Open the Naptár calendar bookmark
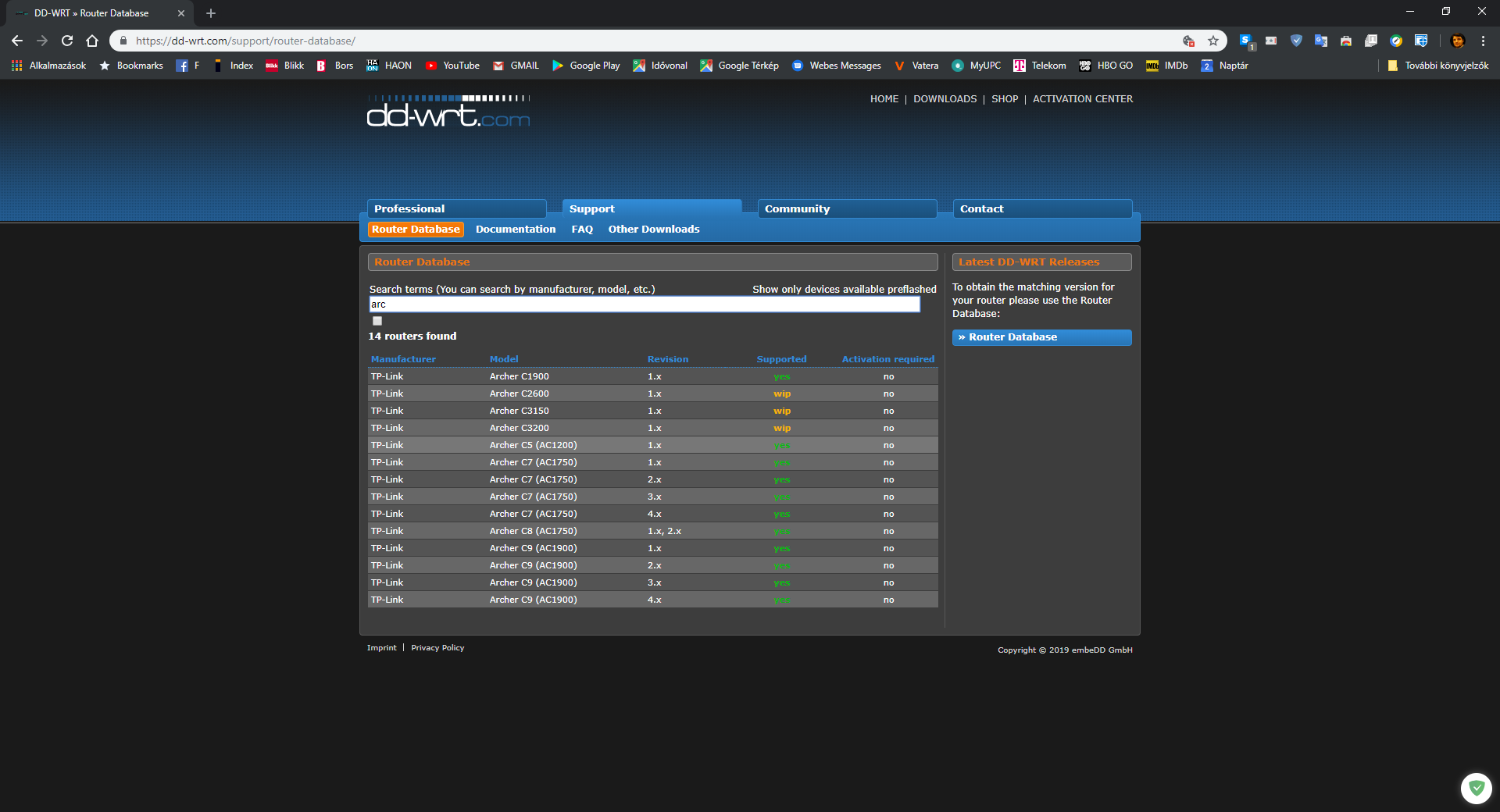Viewport: 1500px width, 812px height. coord(1224,66)
